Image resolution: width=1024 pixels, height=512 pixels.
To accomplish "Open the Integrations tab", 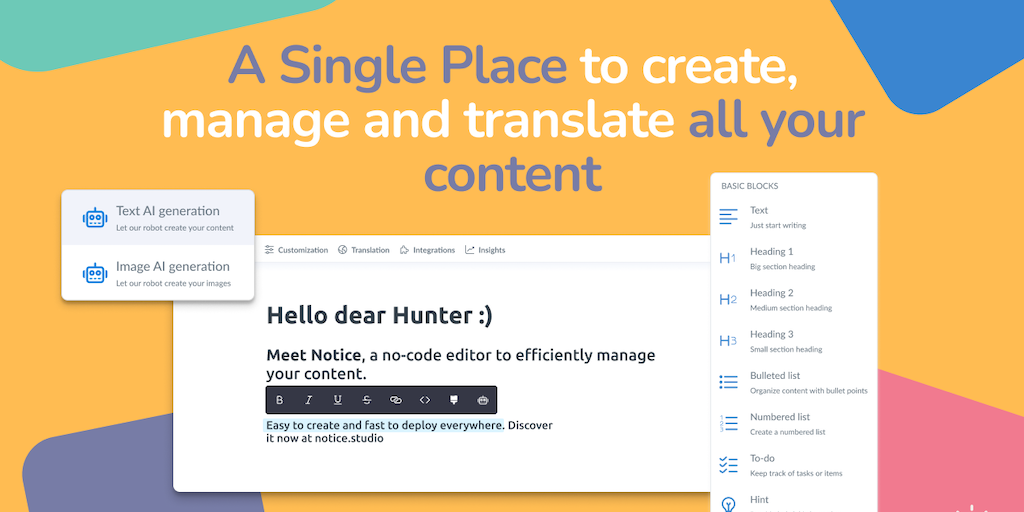I will coord(428,249).
